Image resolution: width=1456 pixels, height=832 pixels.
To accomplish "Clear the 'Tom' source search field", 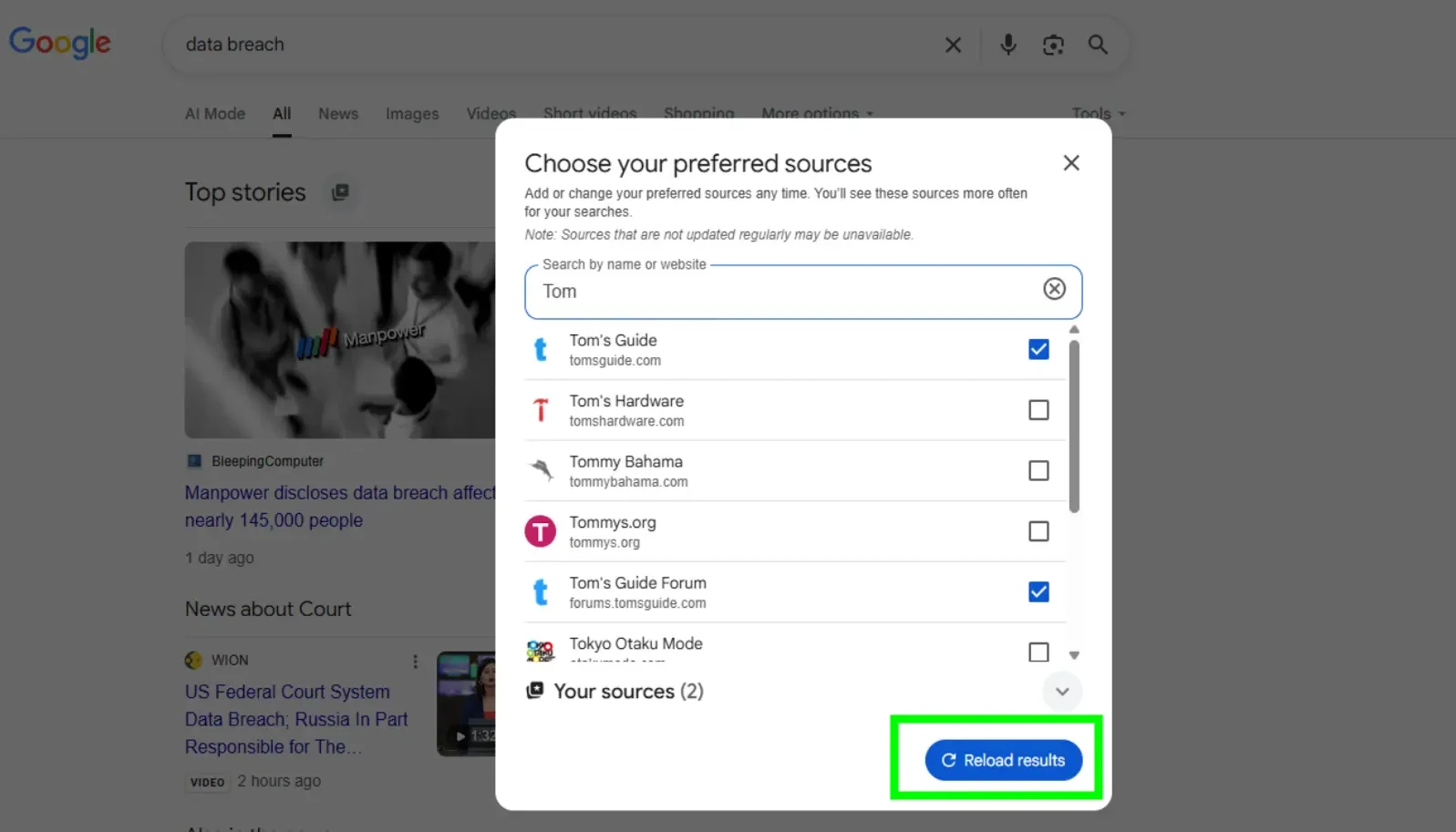I will pos(1054,289).
